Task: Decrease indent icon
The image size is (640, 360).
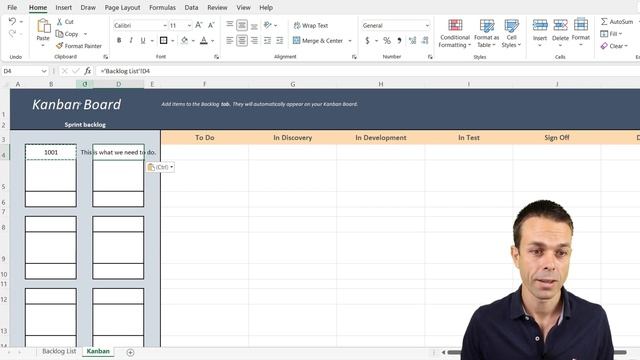Action: pos(267,40)
